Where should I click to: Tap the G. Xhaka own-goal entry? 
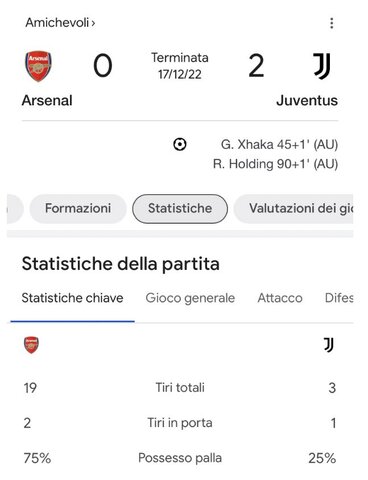(x=279, y=145)
